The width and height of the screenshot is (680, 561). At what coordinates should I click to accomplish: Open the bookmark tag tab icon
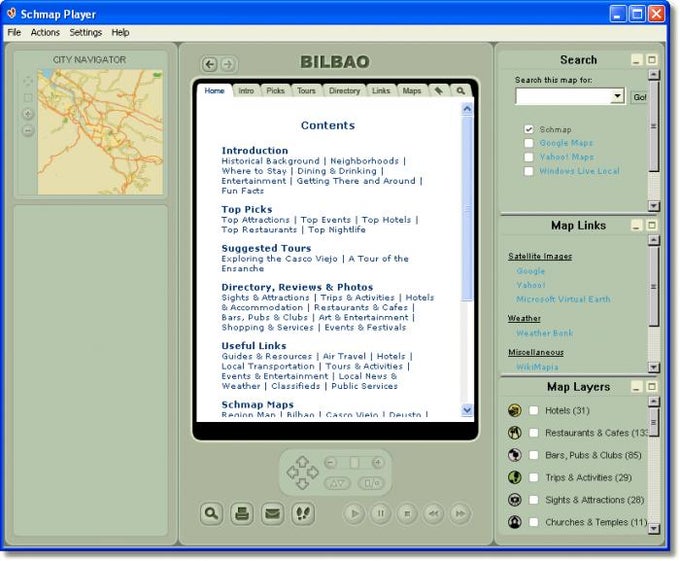tap(438, 91)
